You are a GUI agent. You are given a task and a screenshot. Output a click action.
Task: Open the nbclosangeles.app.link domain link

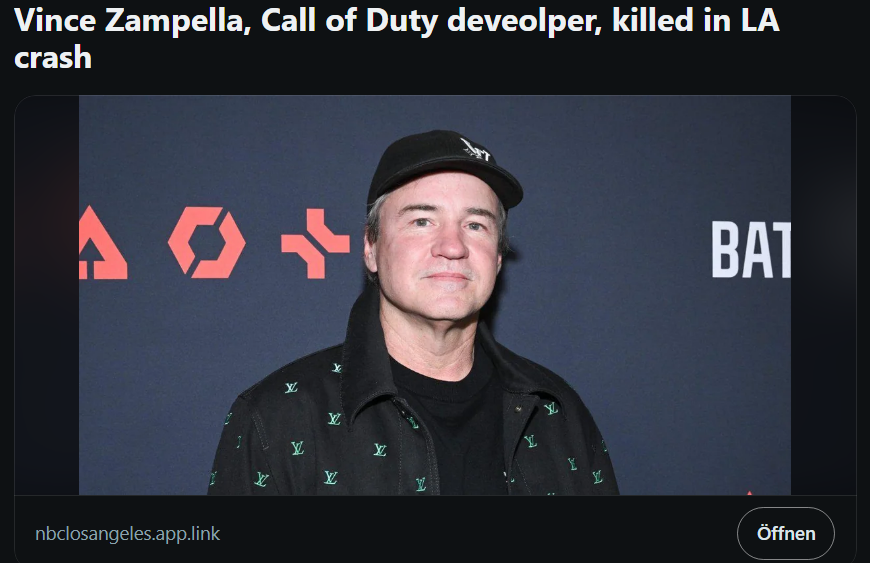pos(128,534)
